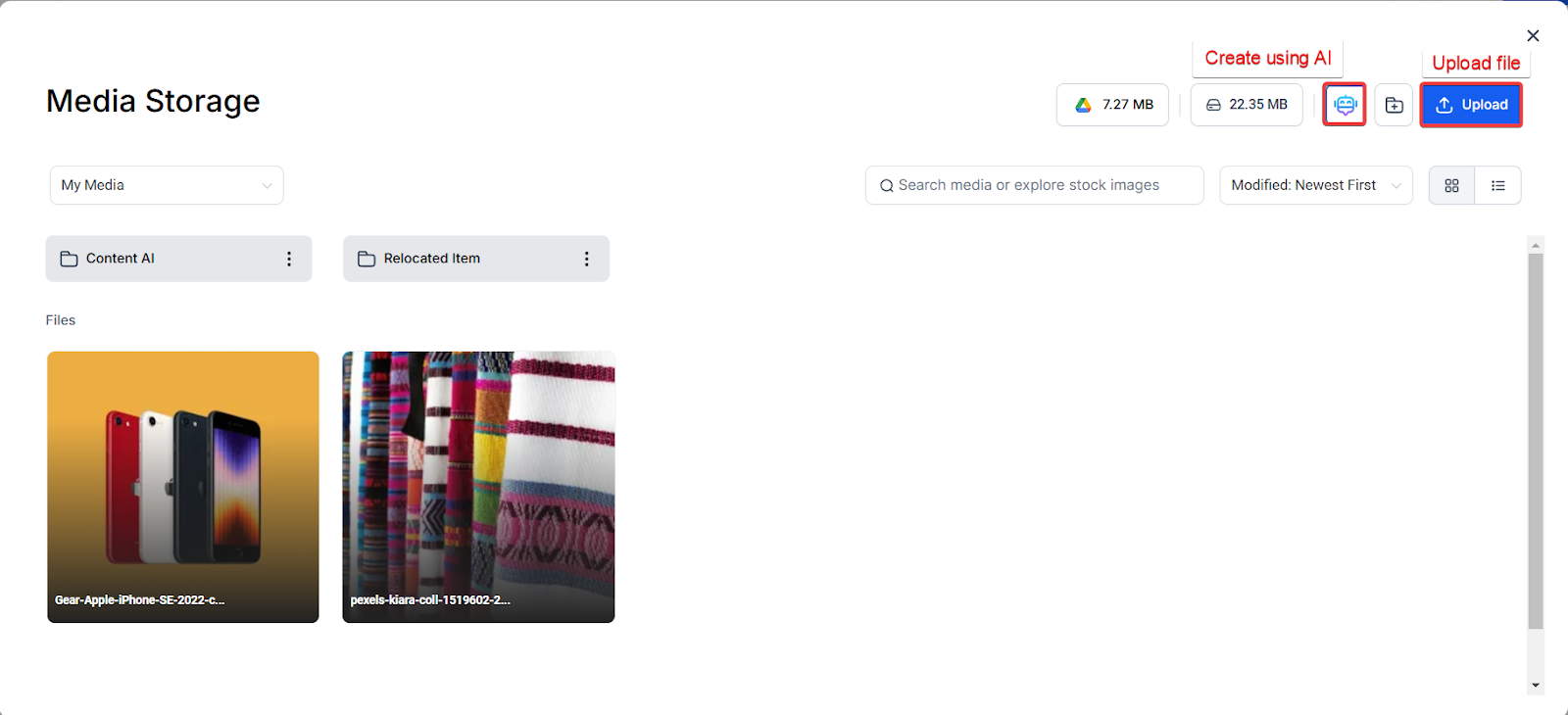Image resolution: width=1568 pixels, height=715 pixels.
Task: Click the blue Upload button
Action: (1471, 105)
